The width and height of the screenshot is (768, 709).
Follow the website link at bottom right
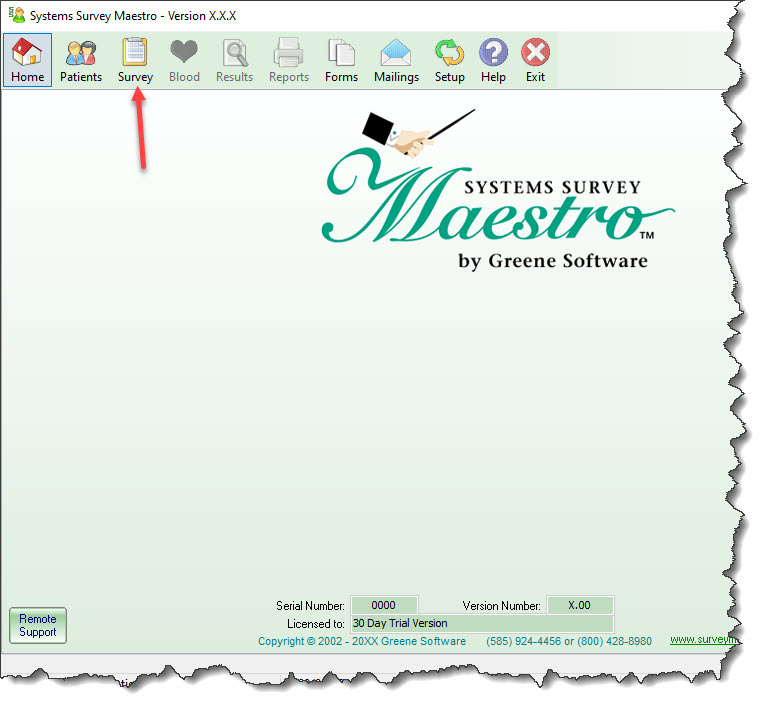tap(704, 640)
